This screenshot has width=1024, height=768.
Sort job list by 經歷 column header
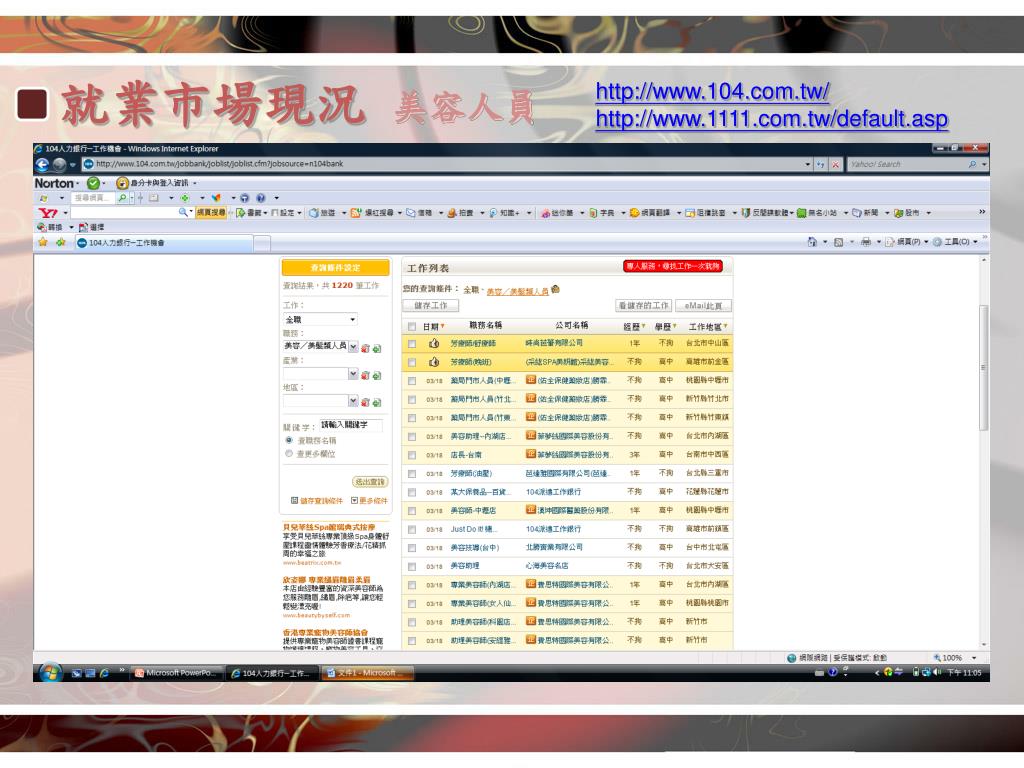click(633, 327)
